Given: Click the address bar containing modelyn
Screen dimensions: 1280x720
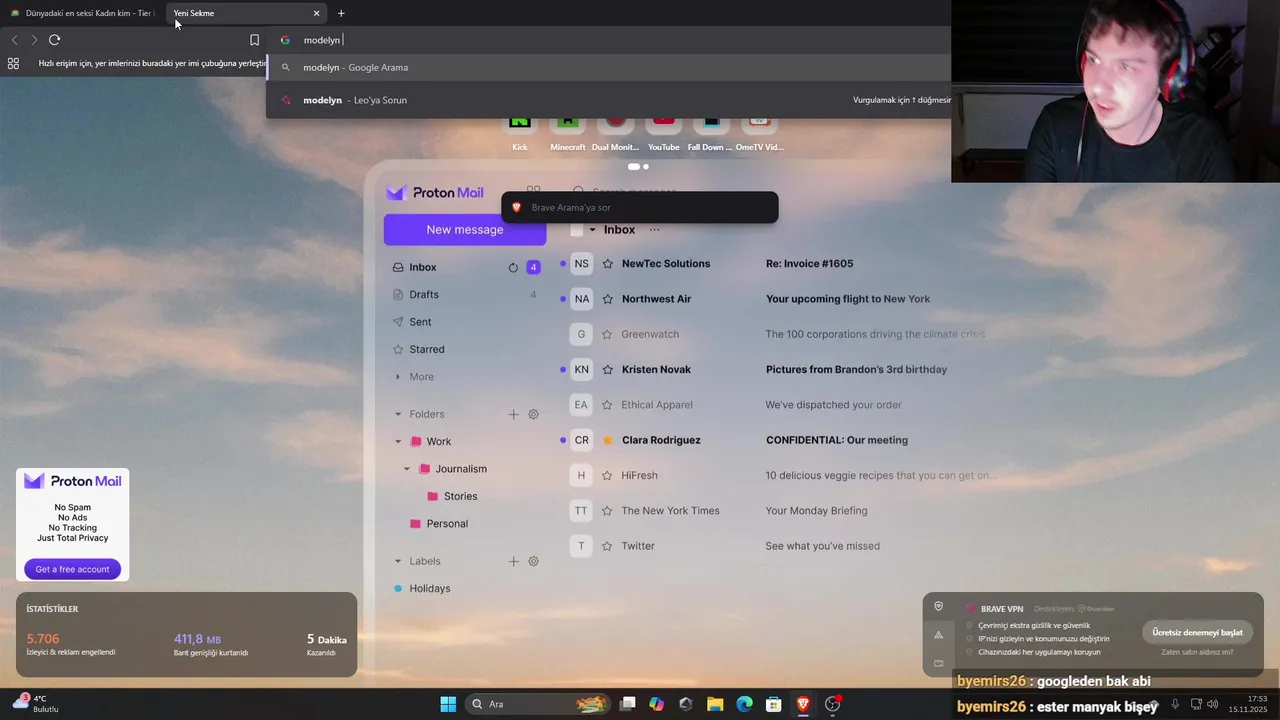Looking at the screenshot, I should click(x=610, y=40).
